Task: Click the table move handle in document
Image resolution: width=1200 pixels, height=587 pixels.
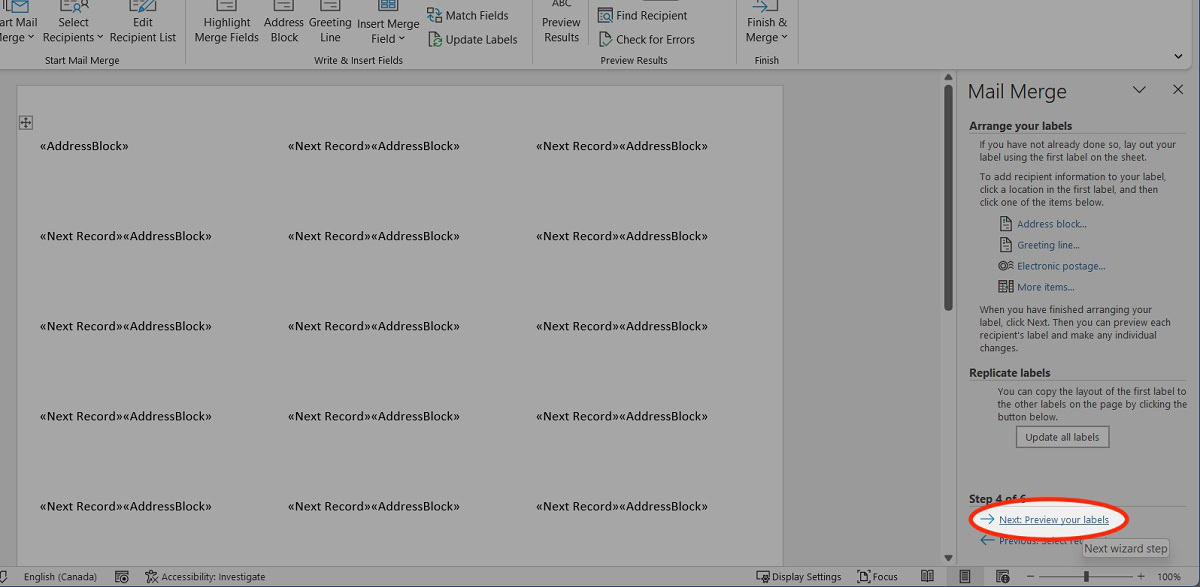Action: pos(26,122)
